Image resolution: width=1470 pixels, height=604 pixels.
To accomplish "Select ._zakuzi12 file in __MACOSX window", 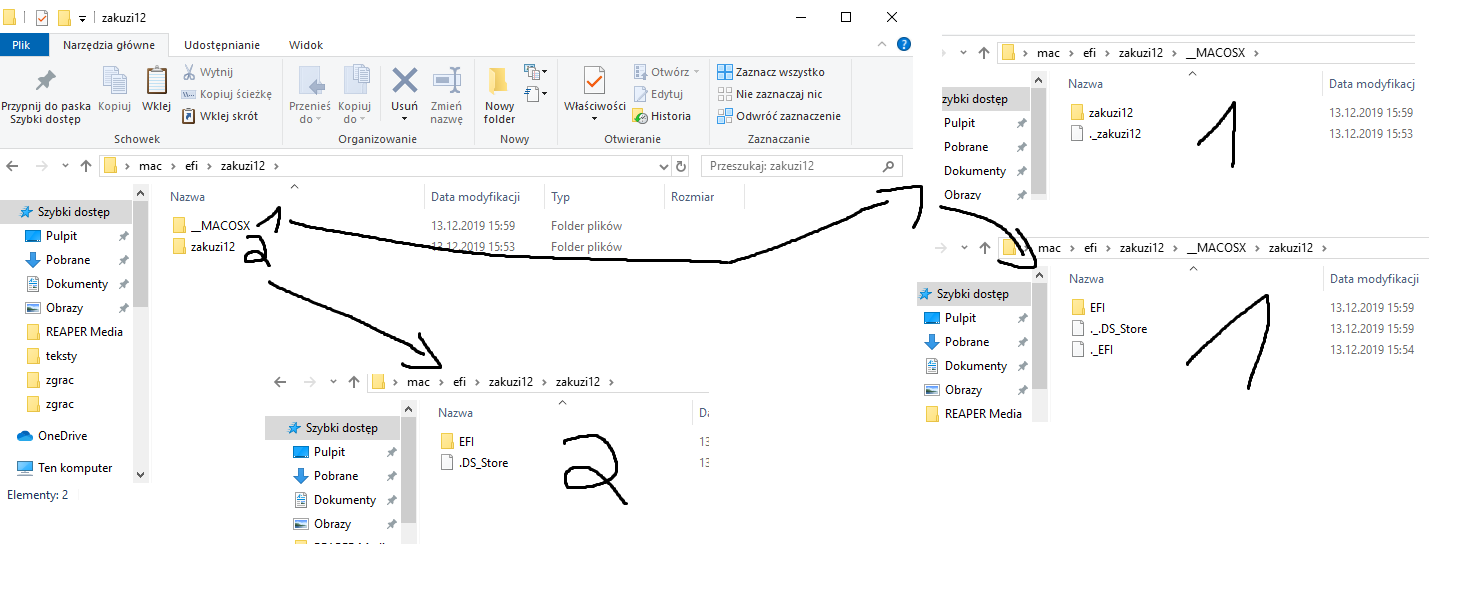I will point(1106,133).
